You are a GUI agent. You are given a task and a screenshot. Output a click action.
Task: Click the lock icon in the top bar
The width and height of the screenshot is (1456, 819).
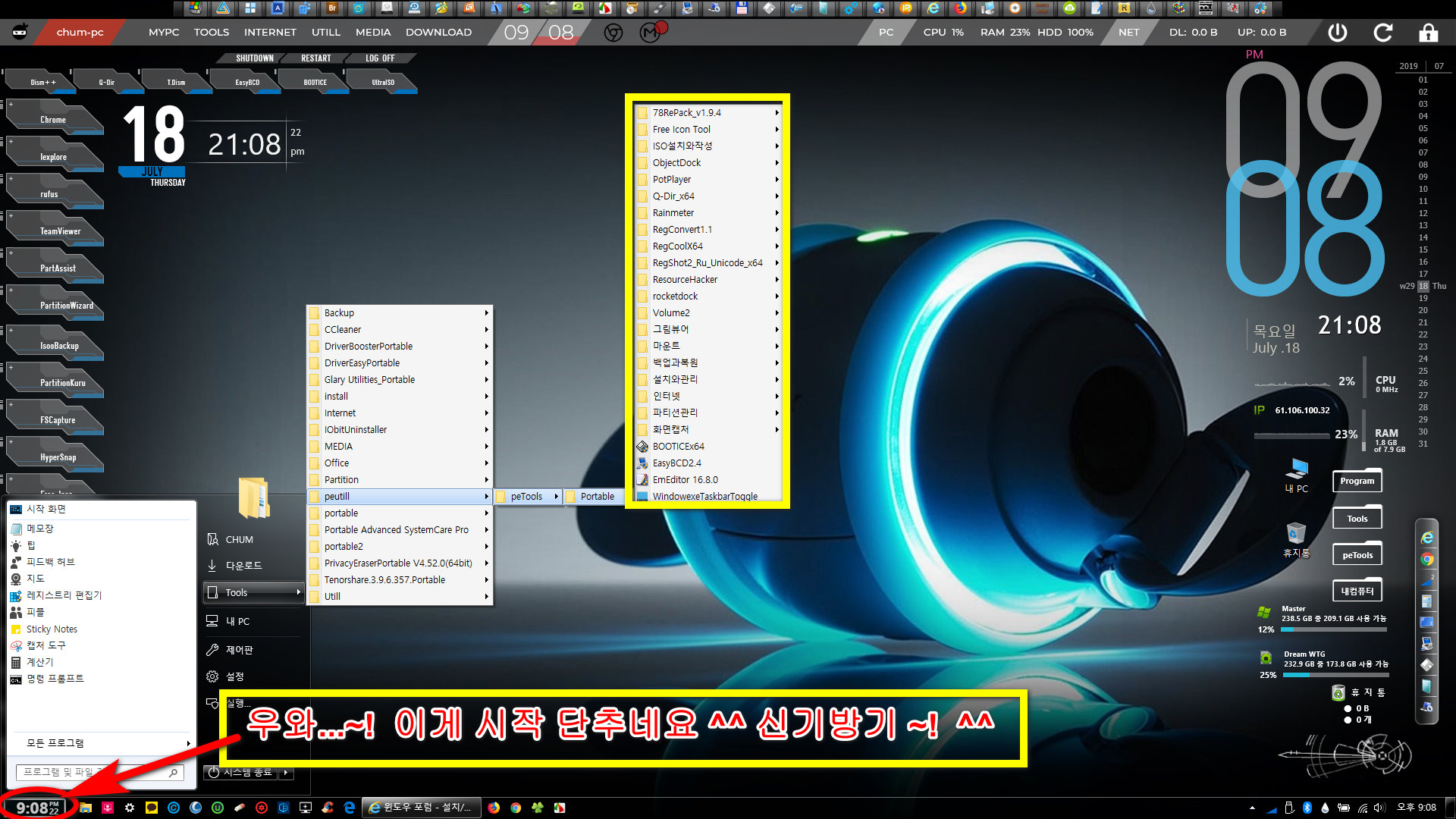pos(1429,33)
